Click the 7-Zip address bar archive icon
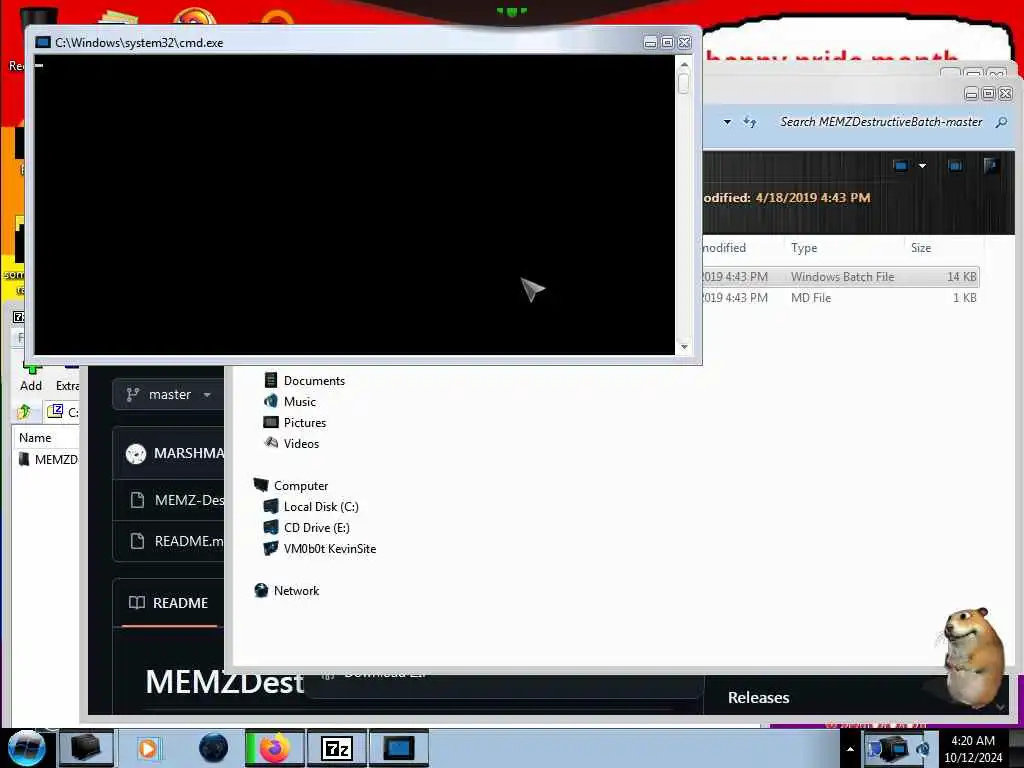The image size is (1024, 768). click(x=55, y=411)
